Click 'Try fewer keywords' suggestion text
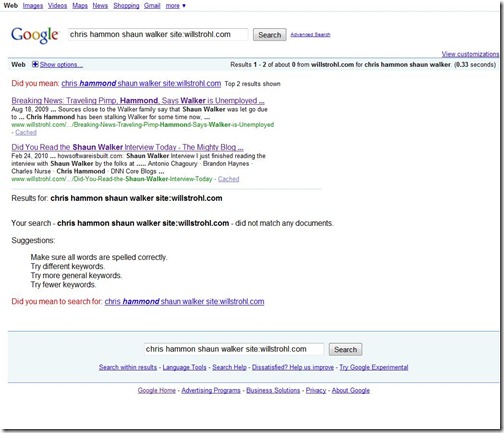Screen dimensions: 504x433 (x=63, y=285)
